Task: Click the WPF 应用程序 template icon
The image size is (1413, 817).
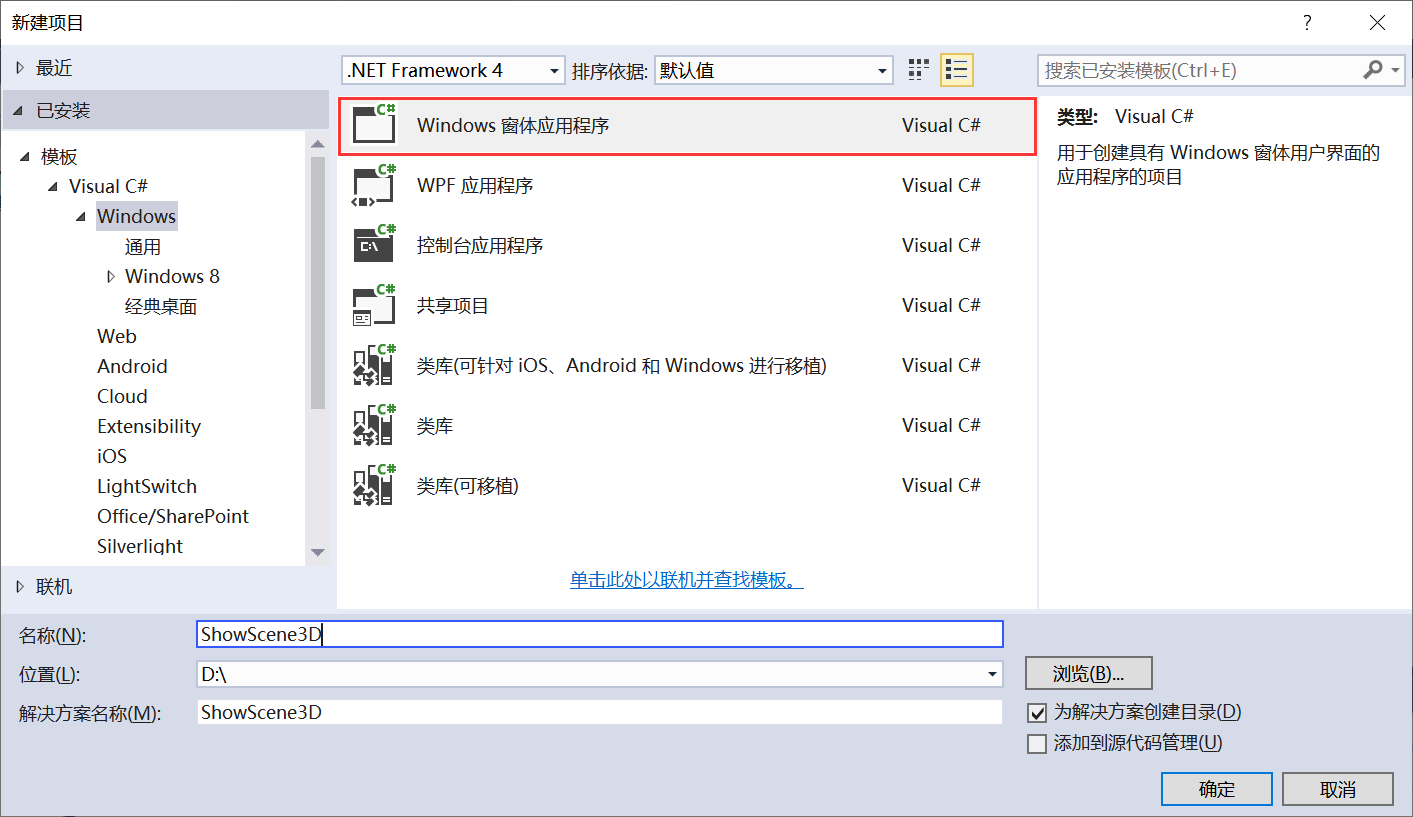Action: tap(375, 185)
